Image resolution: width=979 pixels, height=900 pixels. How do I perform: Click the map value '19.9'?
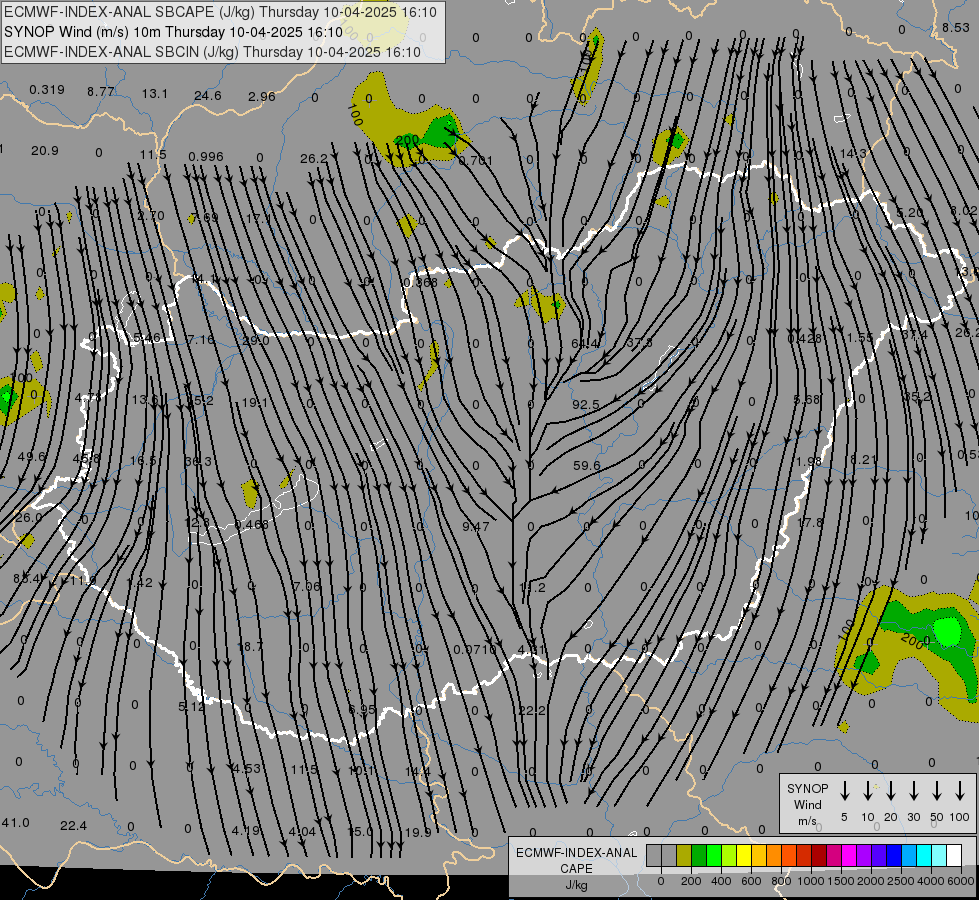[x=418, y=833]
